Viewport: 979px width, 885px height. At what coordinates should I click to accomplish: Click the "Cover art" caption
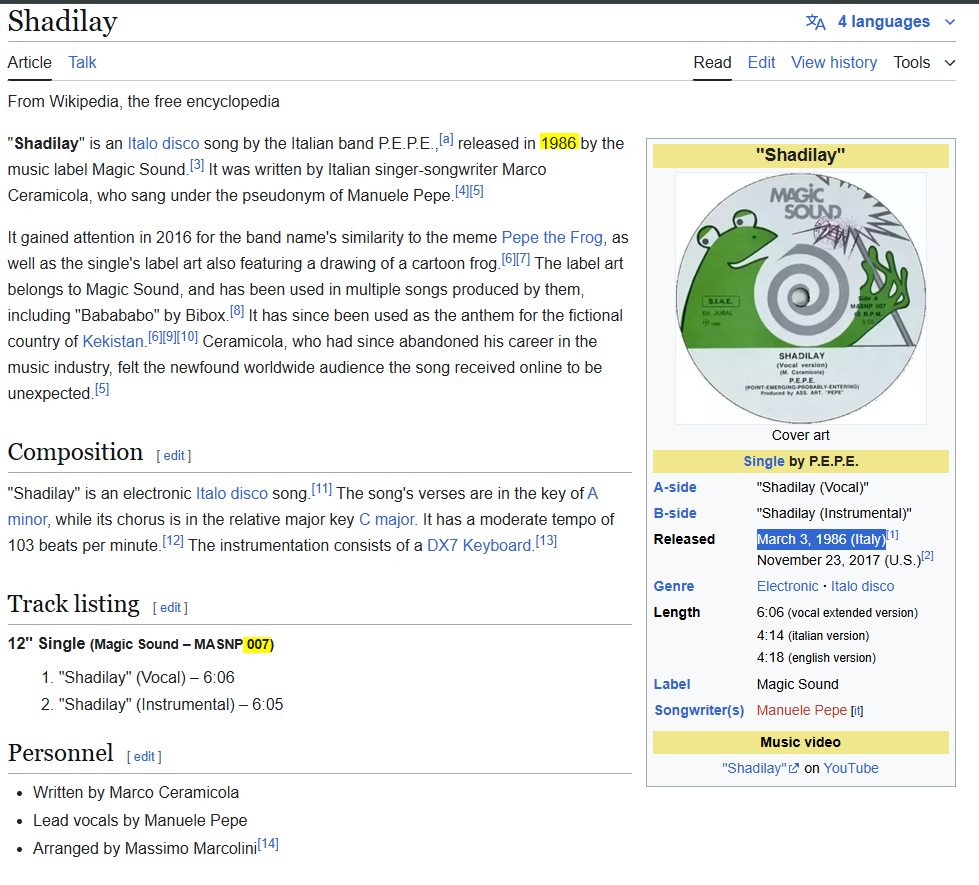click(800, 435)
